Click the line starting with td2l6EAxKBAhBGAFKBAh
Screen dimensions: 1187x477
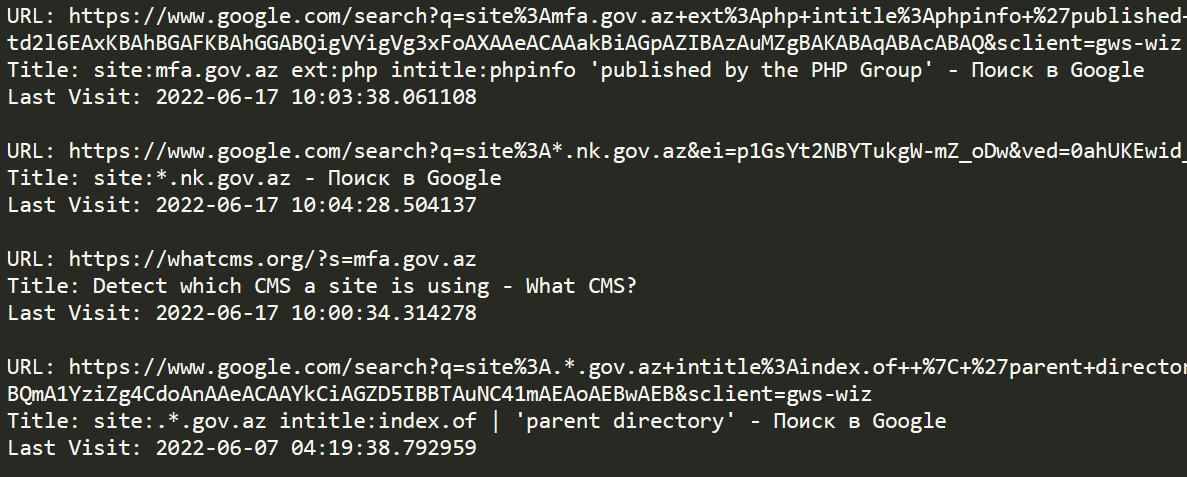pyautogui.click(x=594, y=43)
